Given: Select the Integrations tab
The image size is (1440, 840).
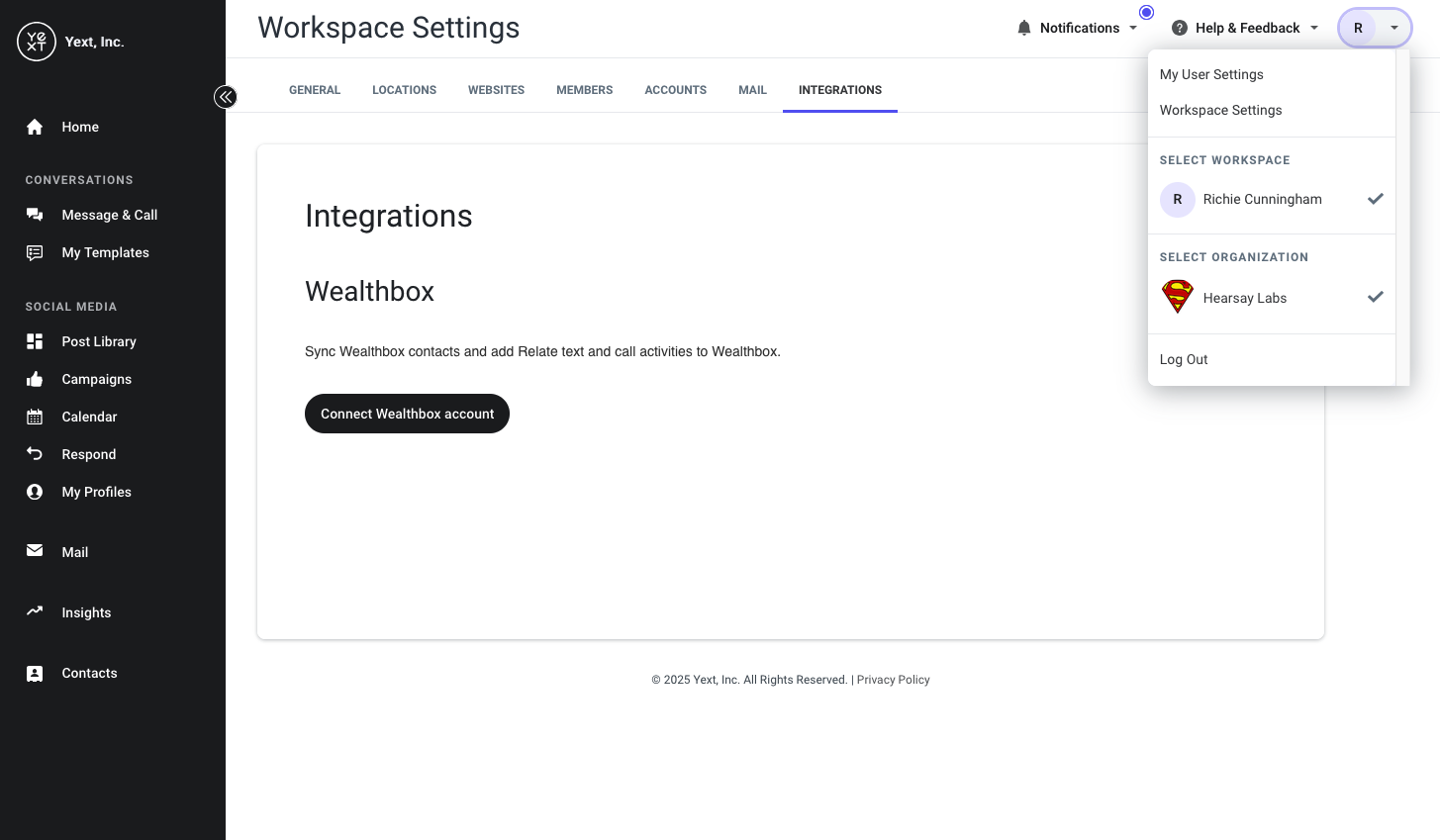Looking at the screenshot, I should (x=840, y=90).
